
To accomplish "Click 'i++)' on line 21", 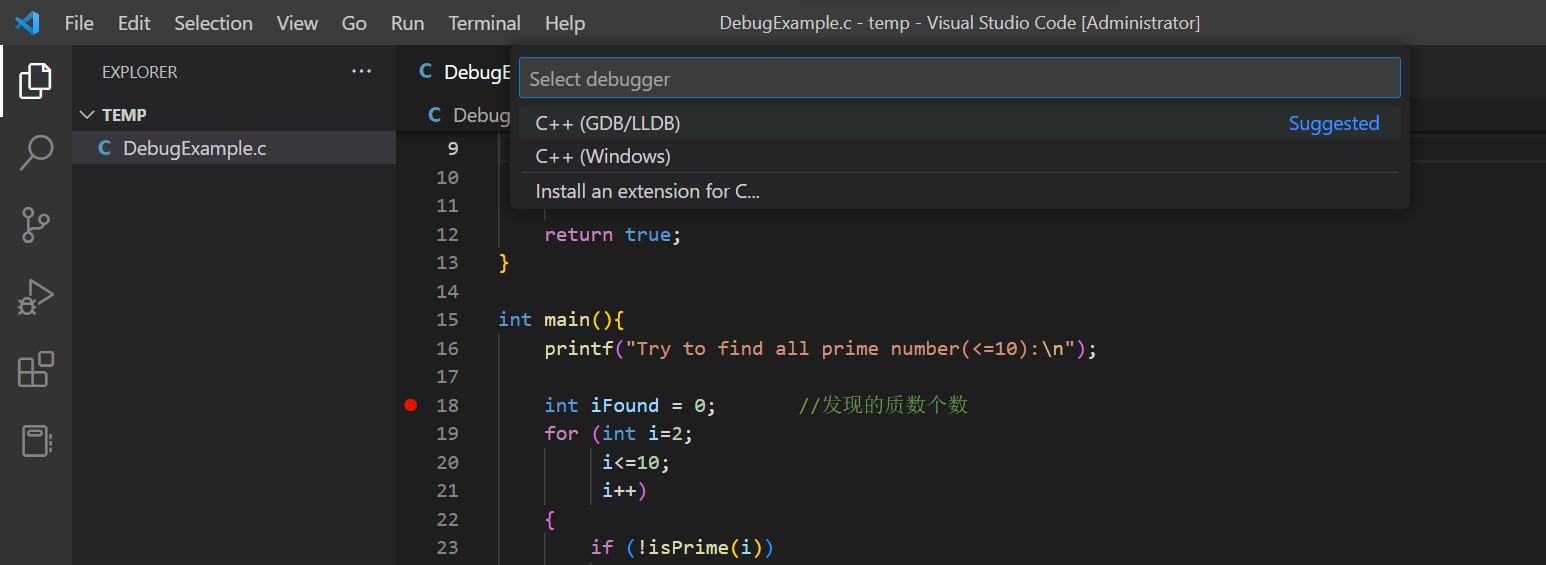I will [x=624, y=490].
